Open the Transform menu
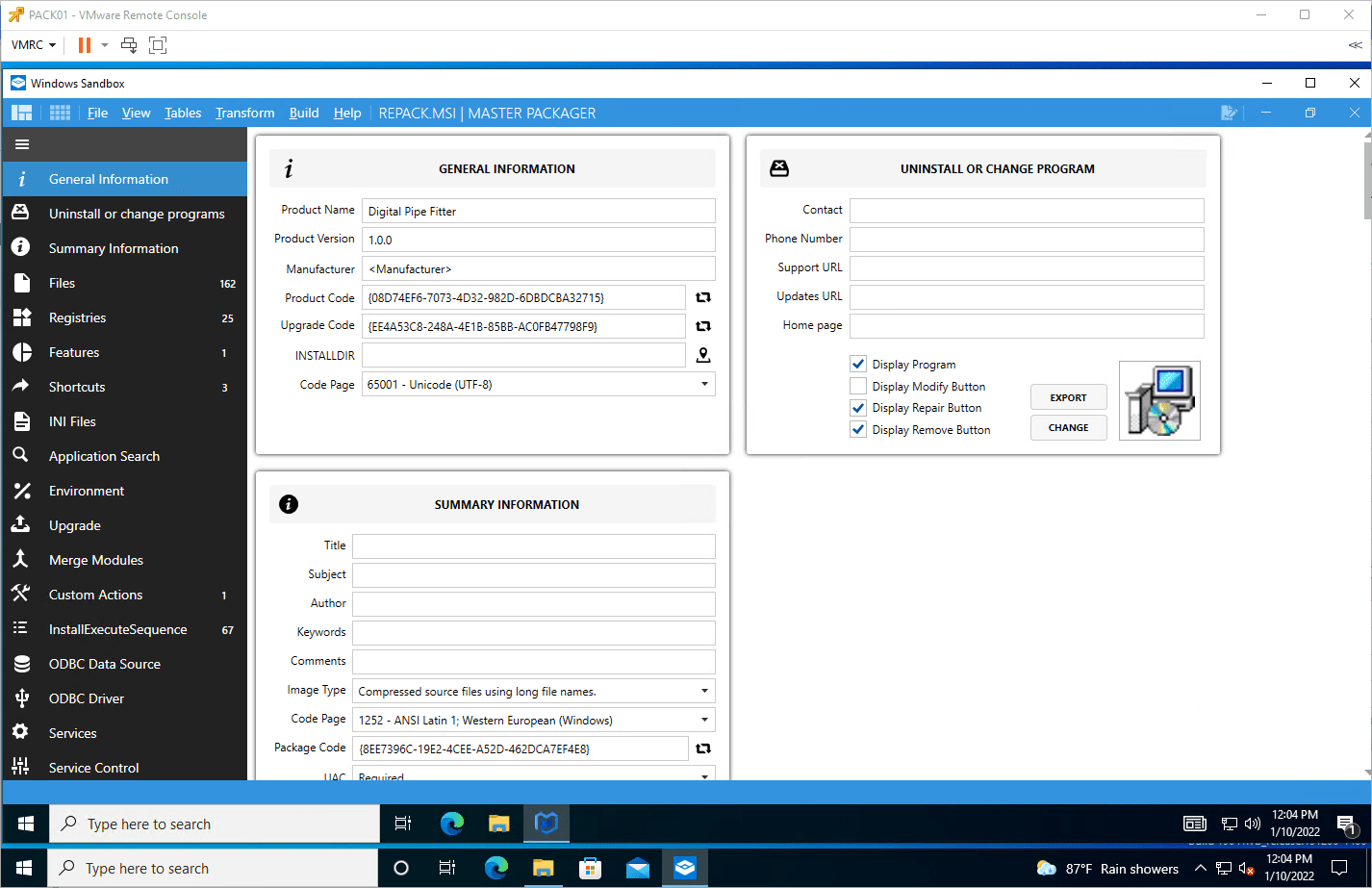Viewport: 1372px width, 888px height. click(244, 114)
